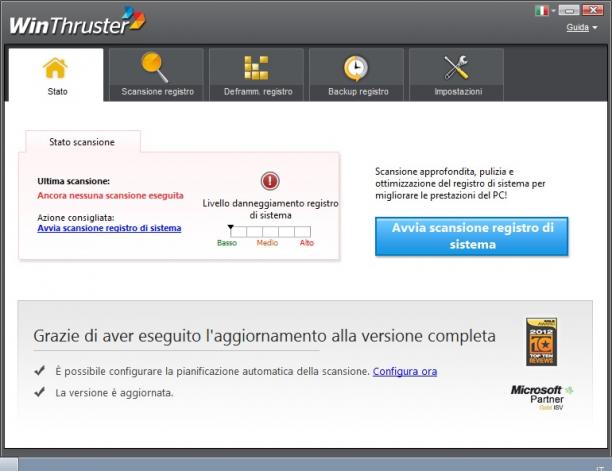Click the Medio gauge label
Screen dimensions: 612x471
point(267,243)
